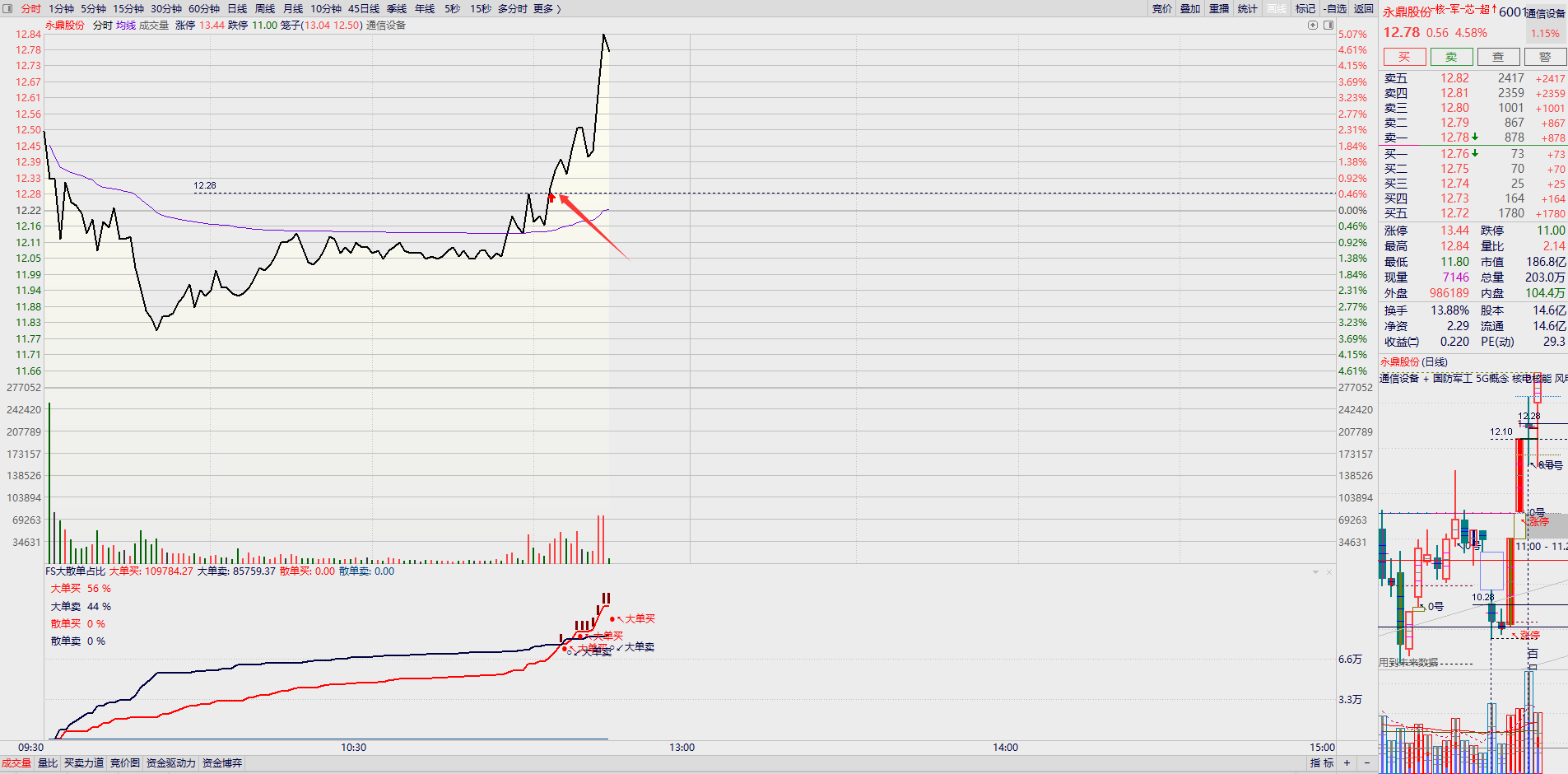This screenshot has height=774, width=1568.
Task: Open the 年线 yearly chart
Action: 425,8
